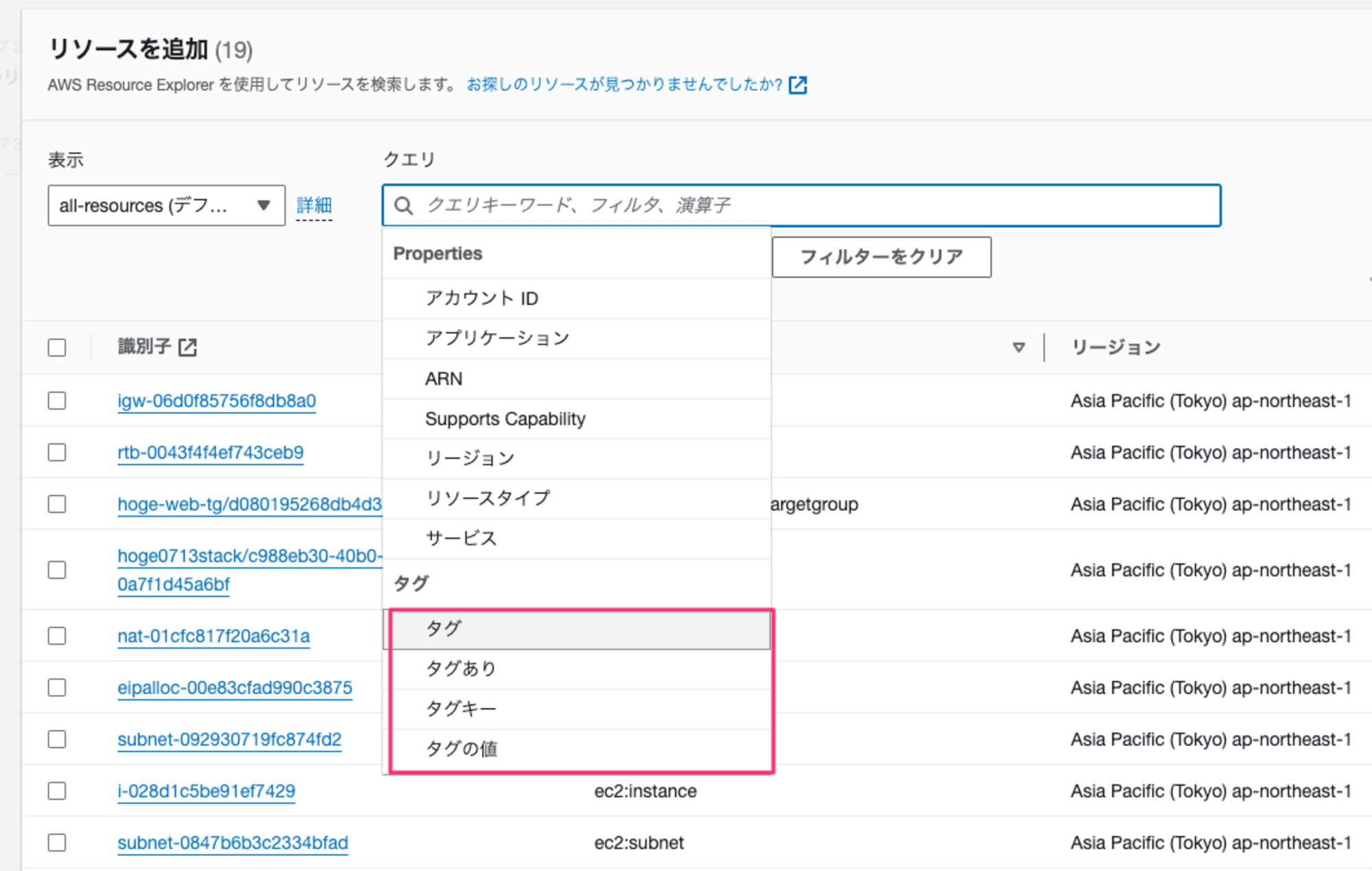The width and height of the screenshot is (1372, 871).
Task: Choose タグキー from the tag options
Action: pos(576,708)
